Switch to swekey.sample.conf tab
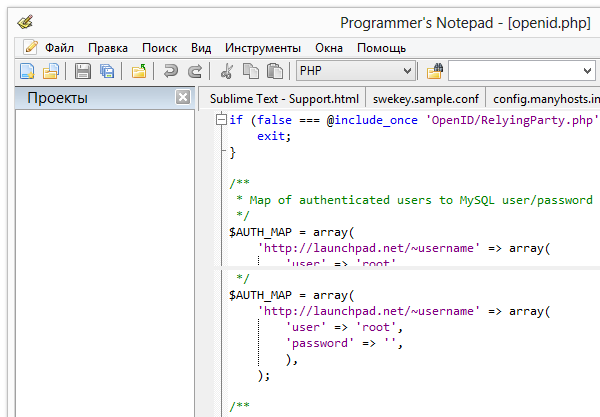600x417 pixels. (x=425, y=98)
